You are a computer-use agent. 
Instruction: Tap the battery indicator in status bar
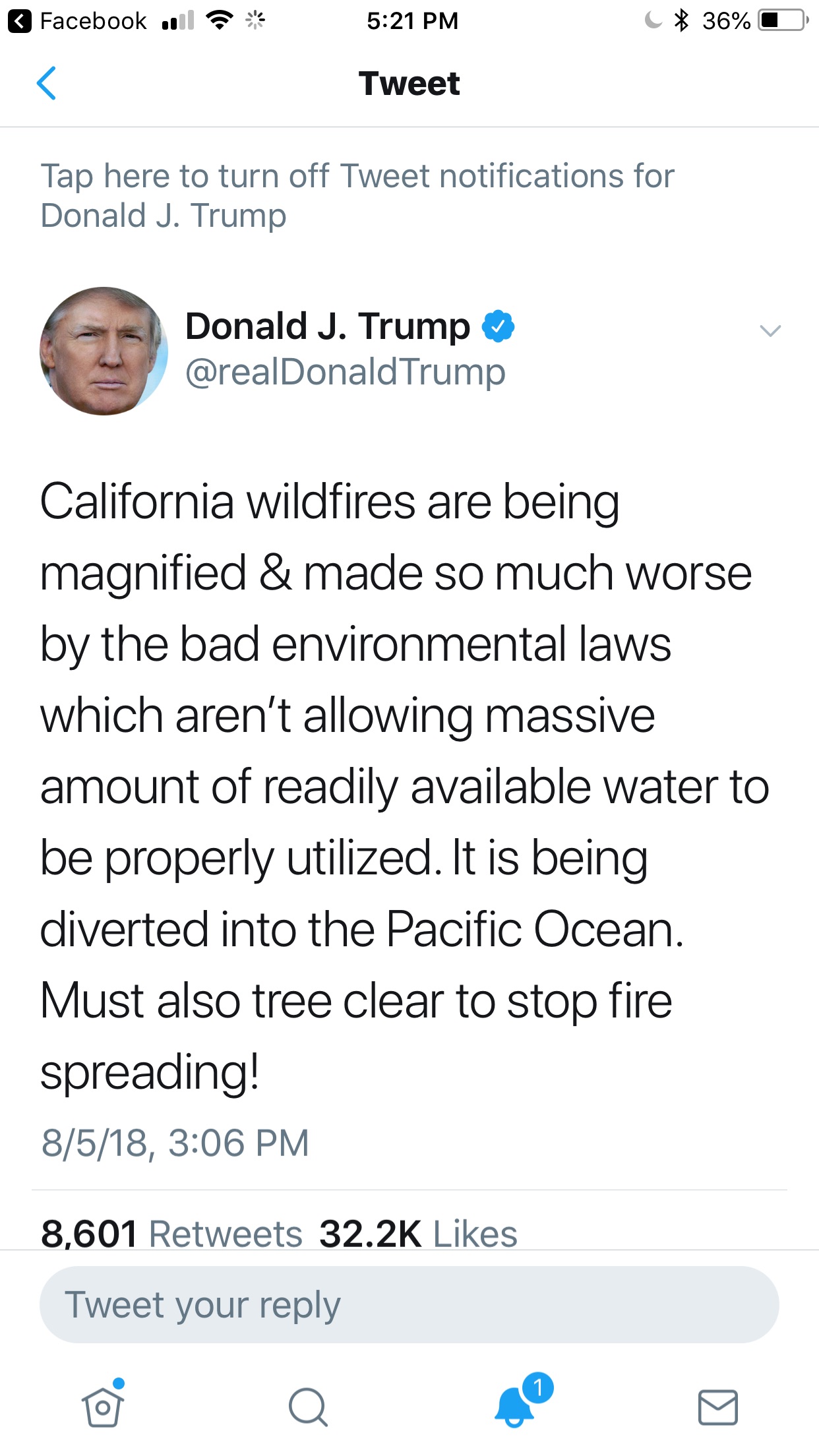[783, 20]
